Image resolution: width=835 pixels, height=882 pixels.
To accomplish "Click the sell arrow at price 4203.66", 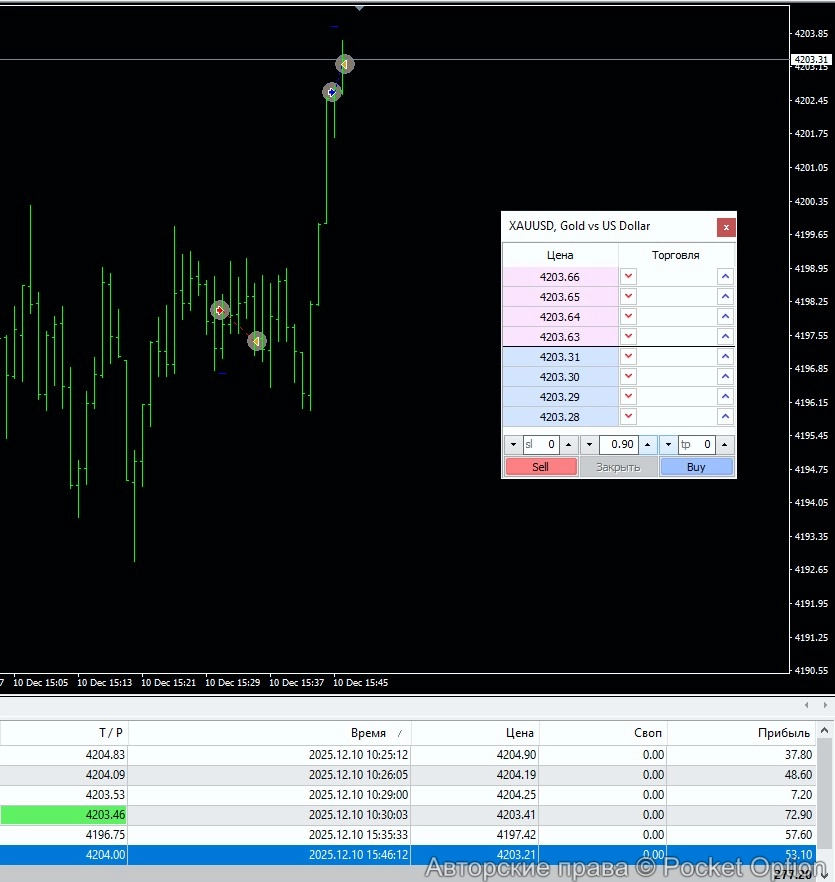I will tap(628, 277).
